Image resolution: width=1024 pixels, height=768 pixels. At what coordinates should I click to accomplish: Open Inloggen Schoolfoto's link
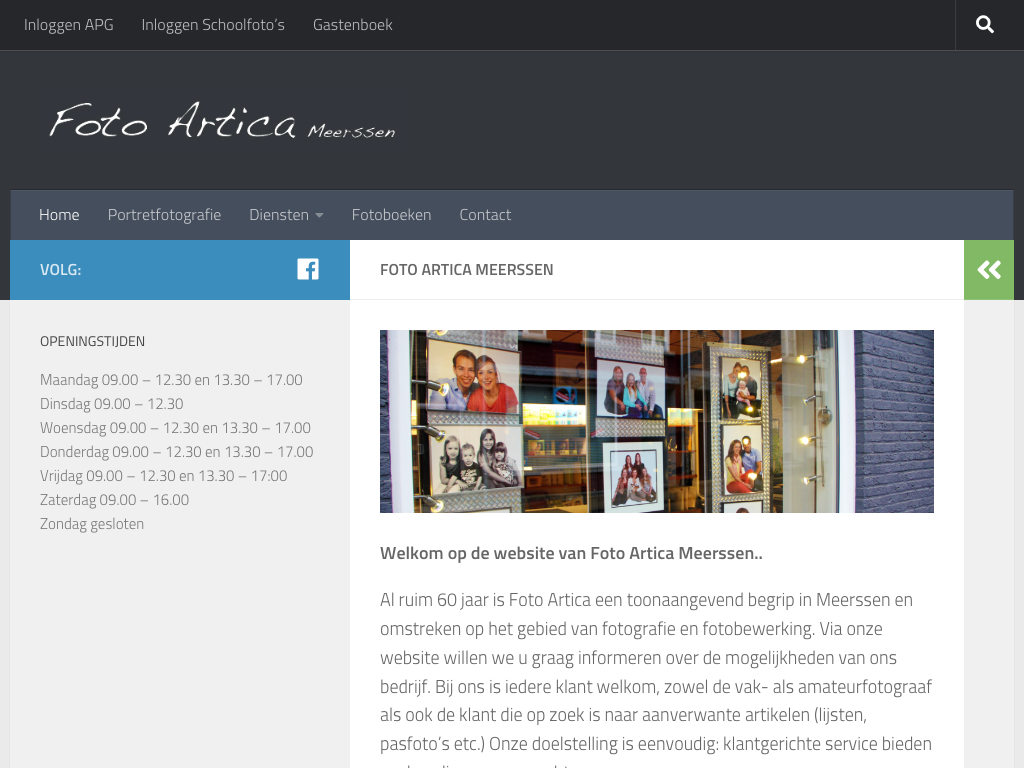[x=213, y=25]
